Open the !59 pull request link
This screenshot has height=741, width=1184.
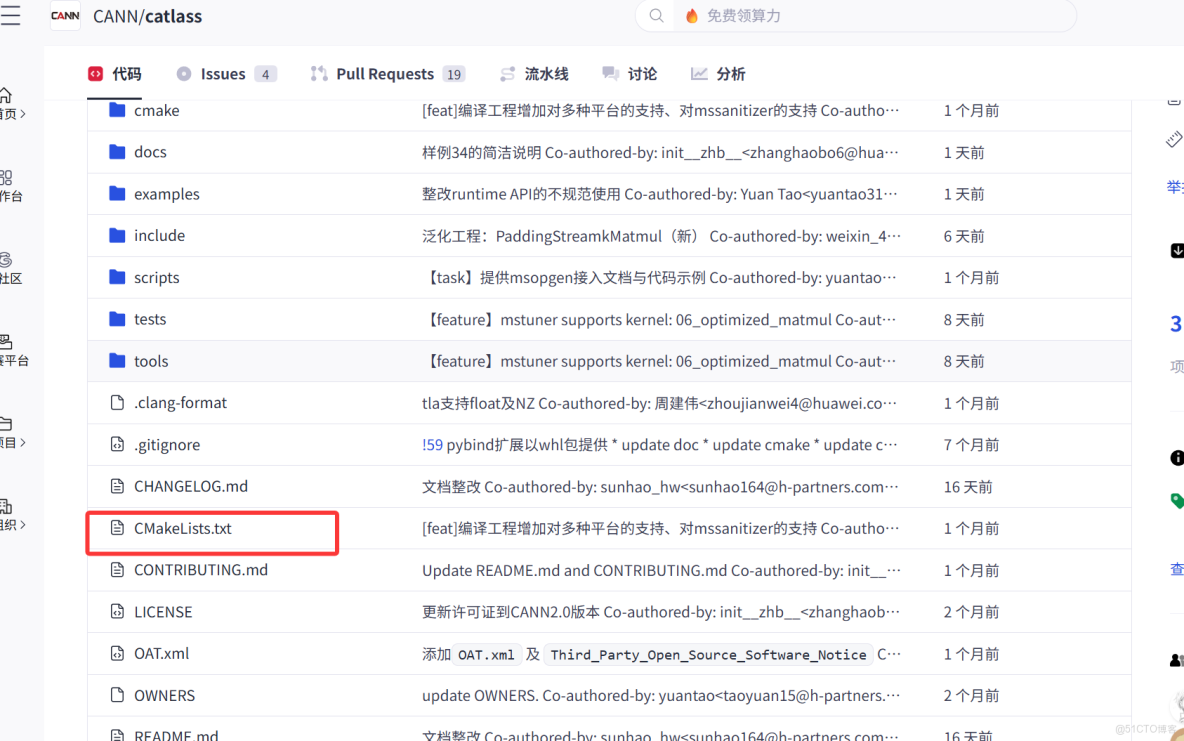pos(432,444)
